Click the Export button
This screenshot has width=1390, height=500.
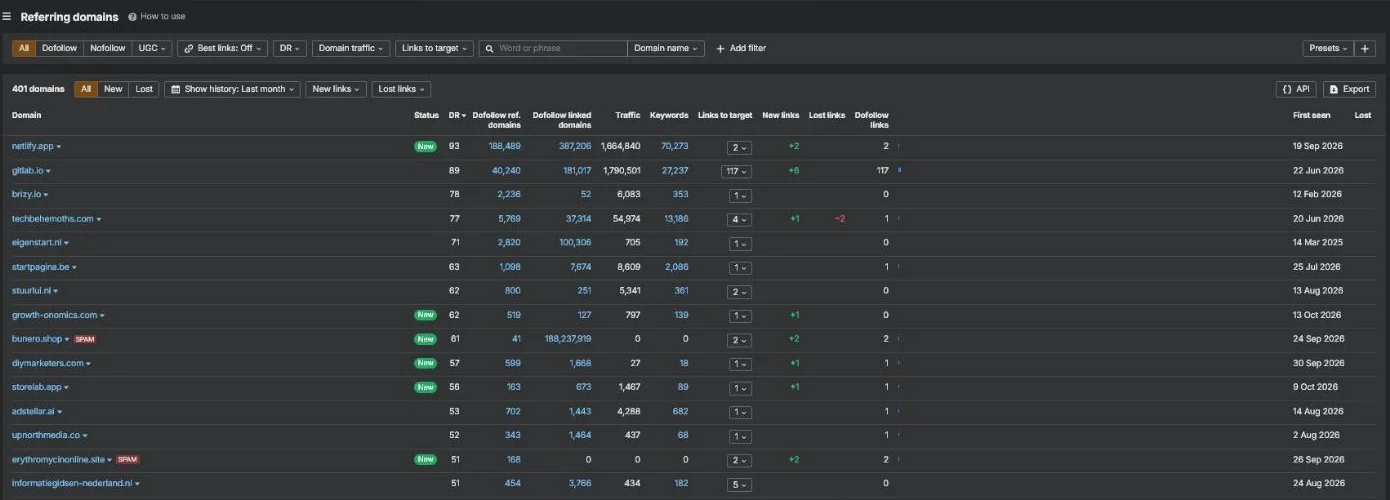[1349, 89]
